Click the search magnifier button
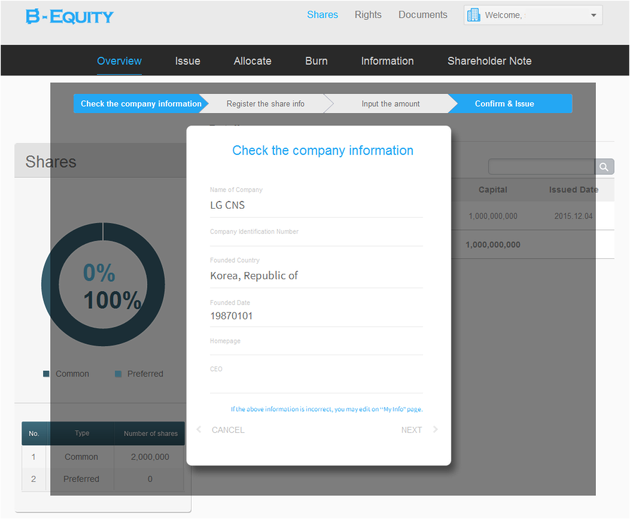This screenshot has width=630, height=519. tap(604, 167)
